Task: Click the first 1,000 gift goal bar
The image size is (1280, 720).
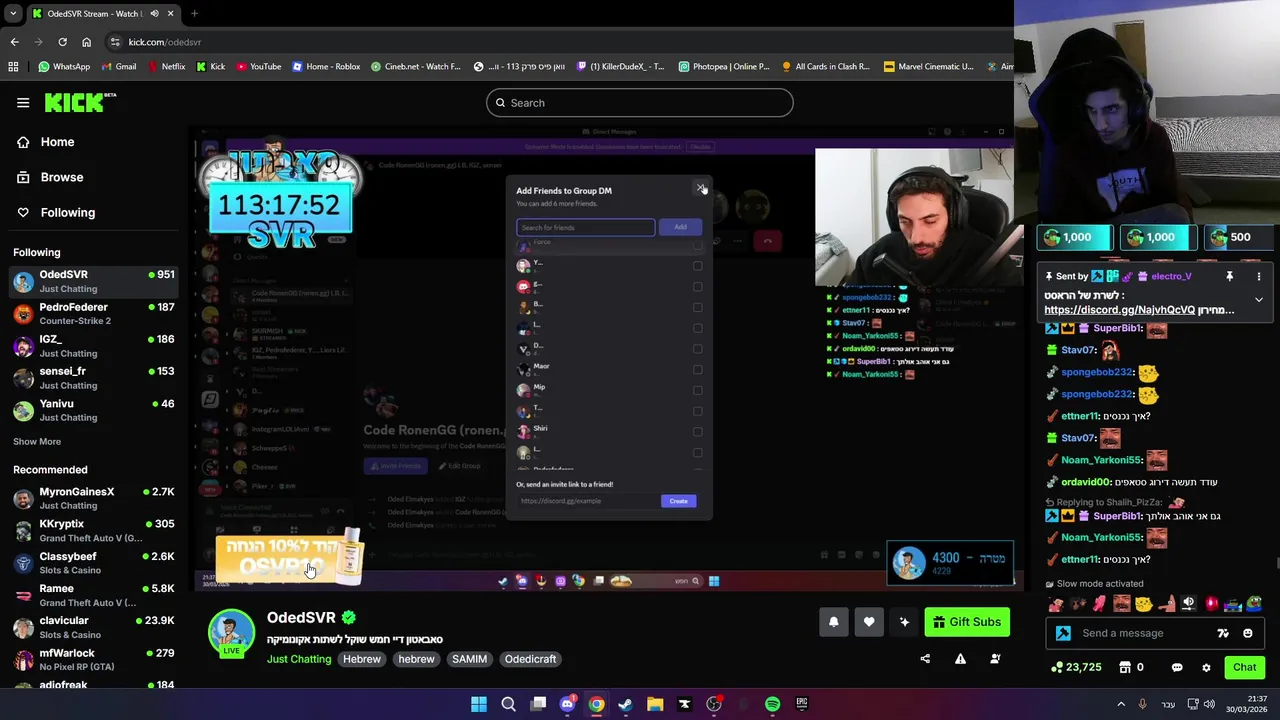Action: 1075,237
